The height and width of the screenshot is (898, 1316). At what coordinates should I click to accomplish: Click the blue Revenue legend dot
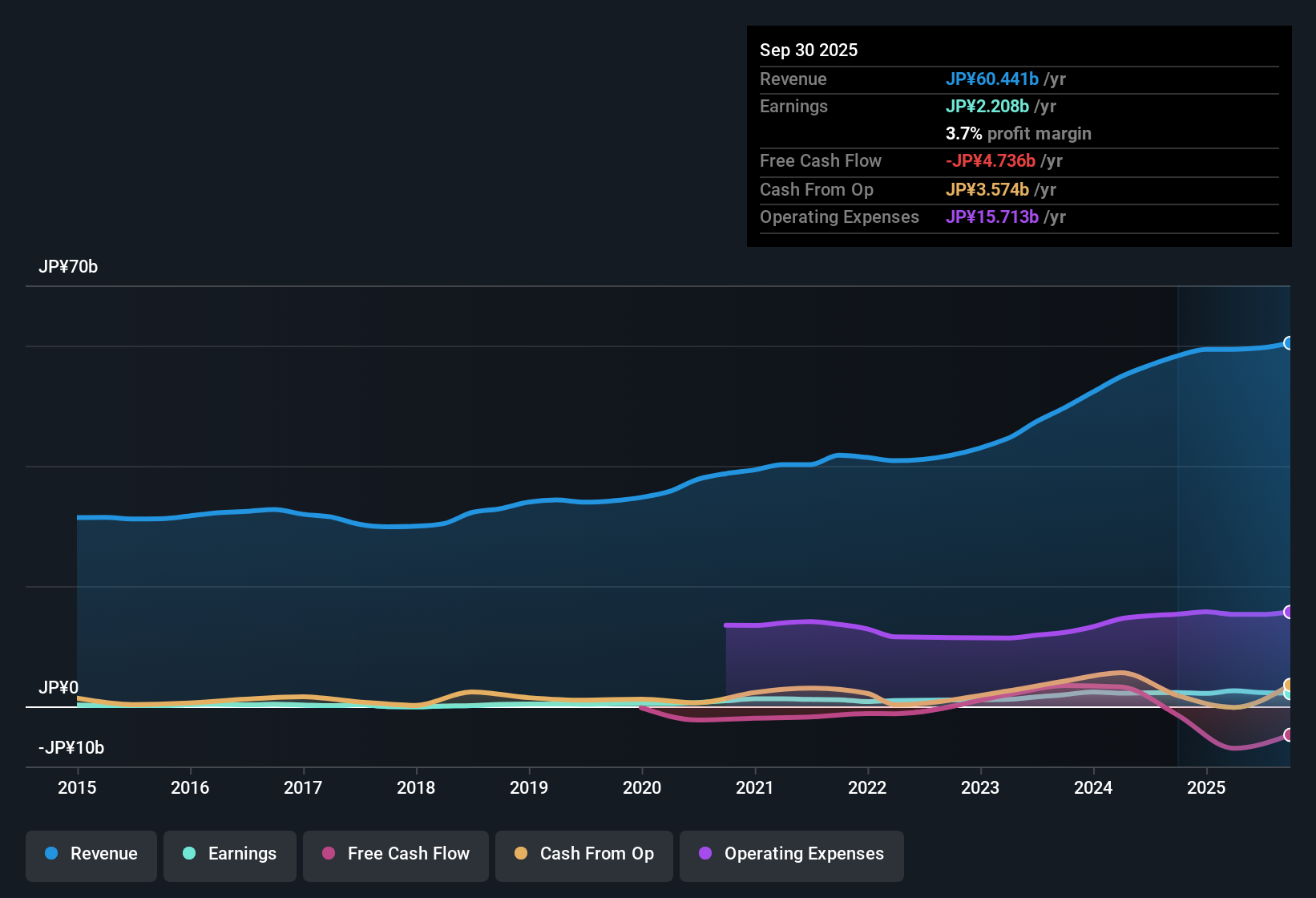click(50, 854)
